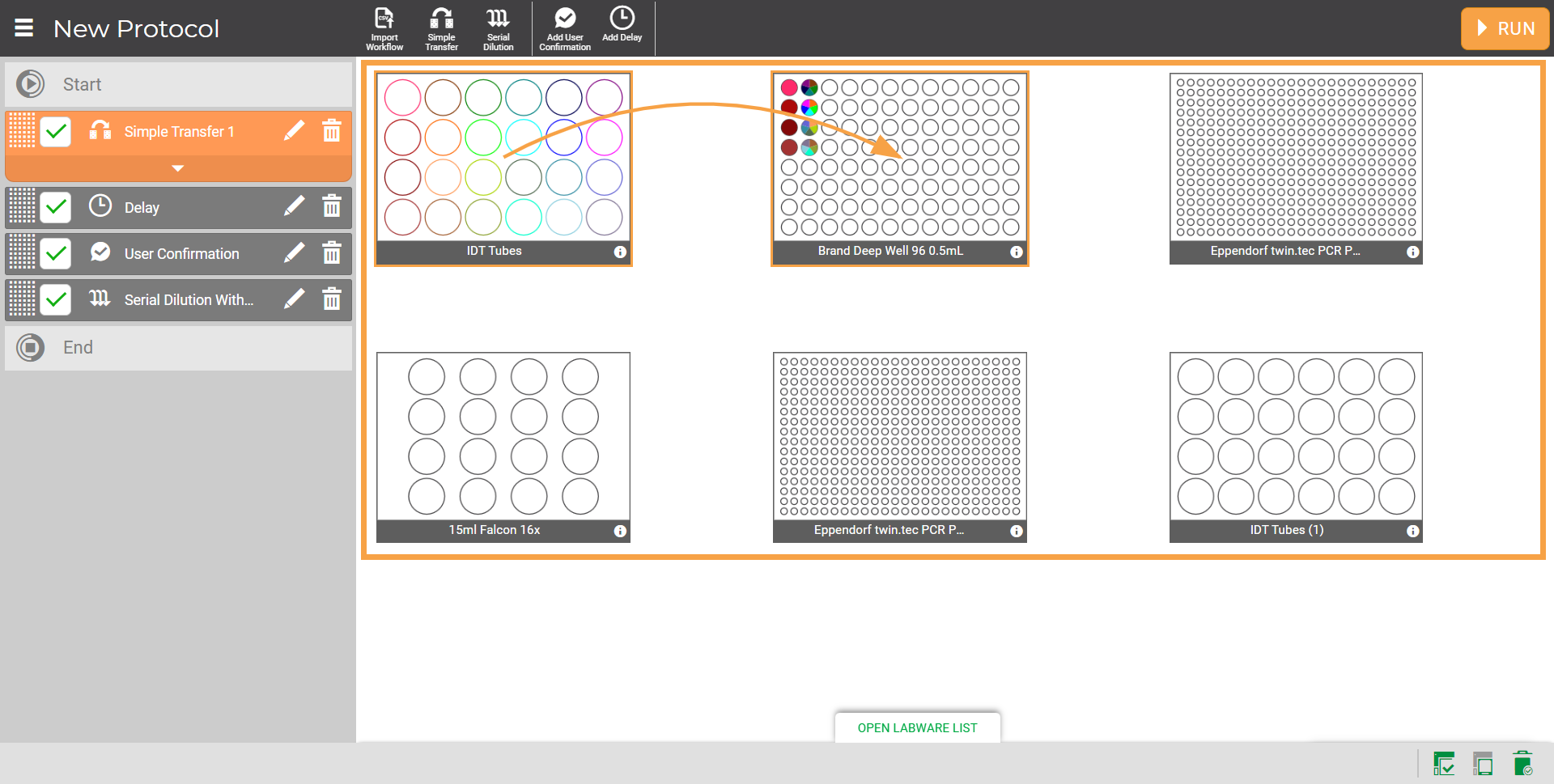Expand Simple Transfer 1 details arrow

coord(178,168)
